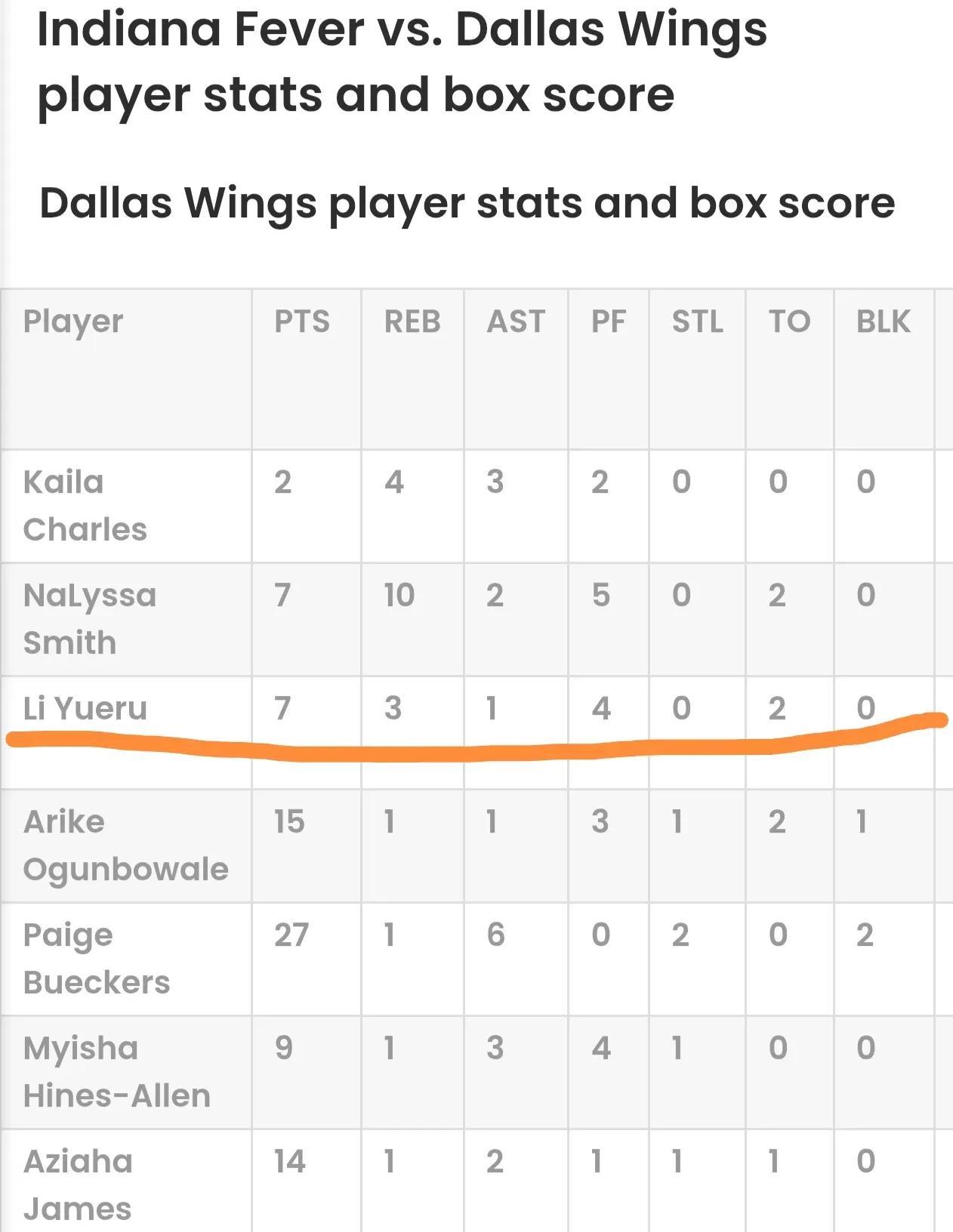Viewport: 953px width, 1232px height.
Task: Open Arike Ogunbowale player entry
Action: (x=125, y=845)
